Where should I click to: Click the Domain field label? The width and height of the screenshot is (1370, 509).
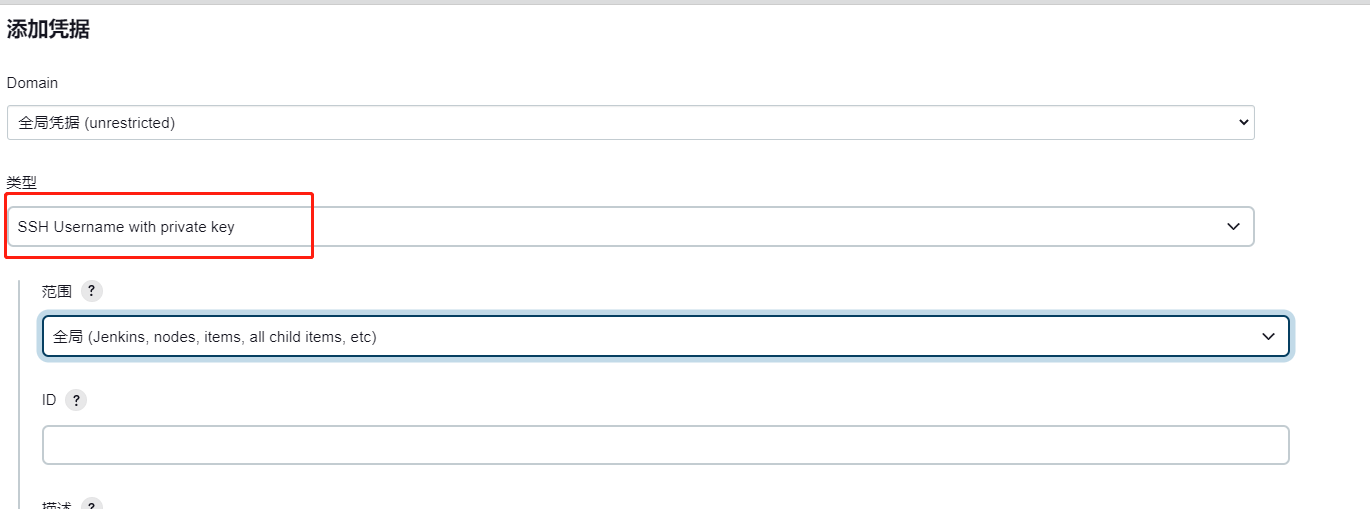[32, 83]
